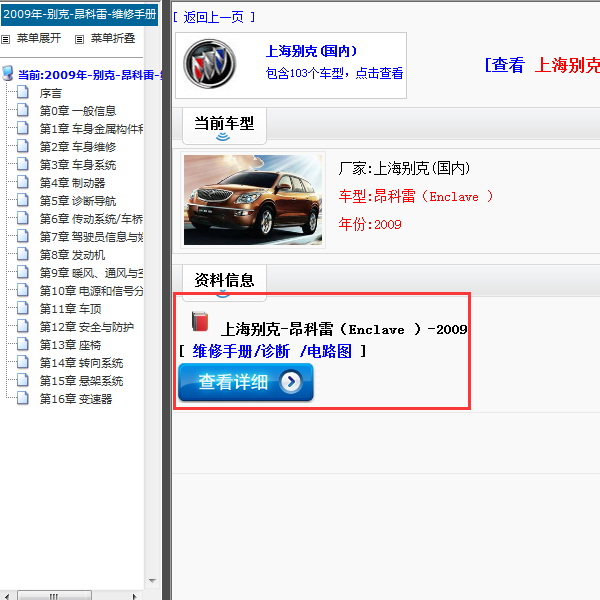Click the Buick logo emblem
This screenshot has width=600, height=600.
pos(209,64)
